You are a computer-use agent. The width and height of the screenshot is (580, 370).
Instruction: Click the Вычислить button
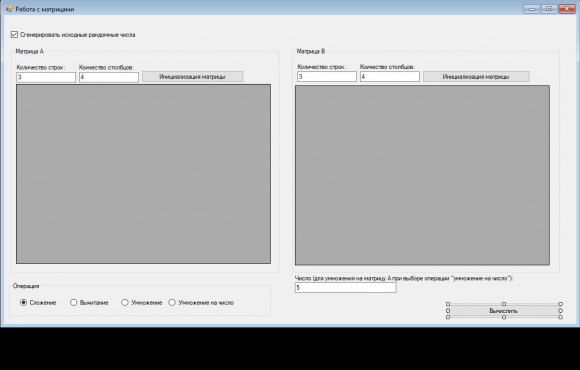[x=504, y=311]
